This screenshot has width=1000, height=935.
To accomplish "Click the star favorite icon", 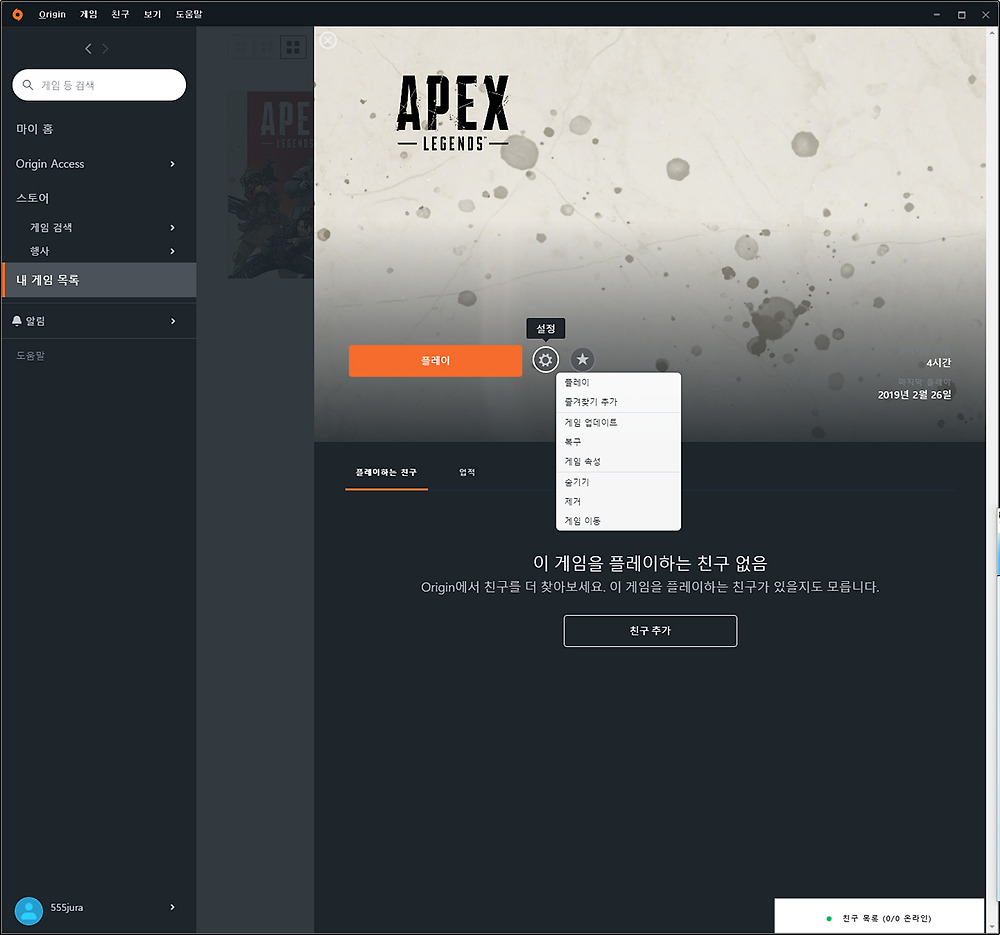I will pyautogui.click(x=582, y=360).
